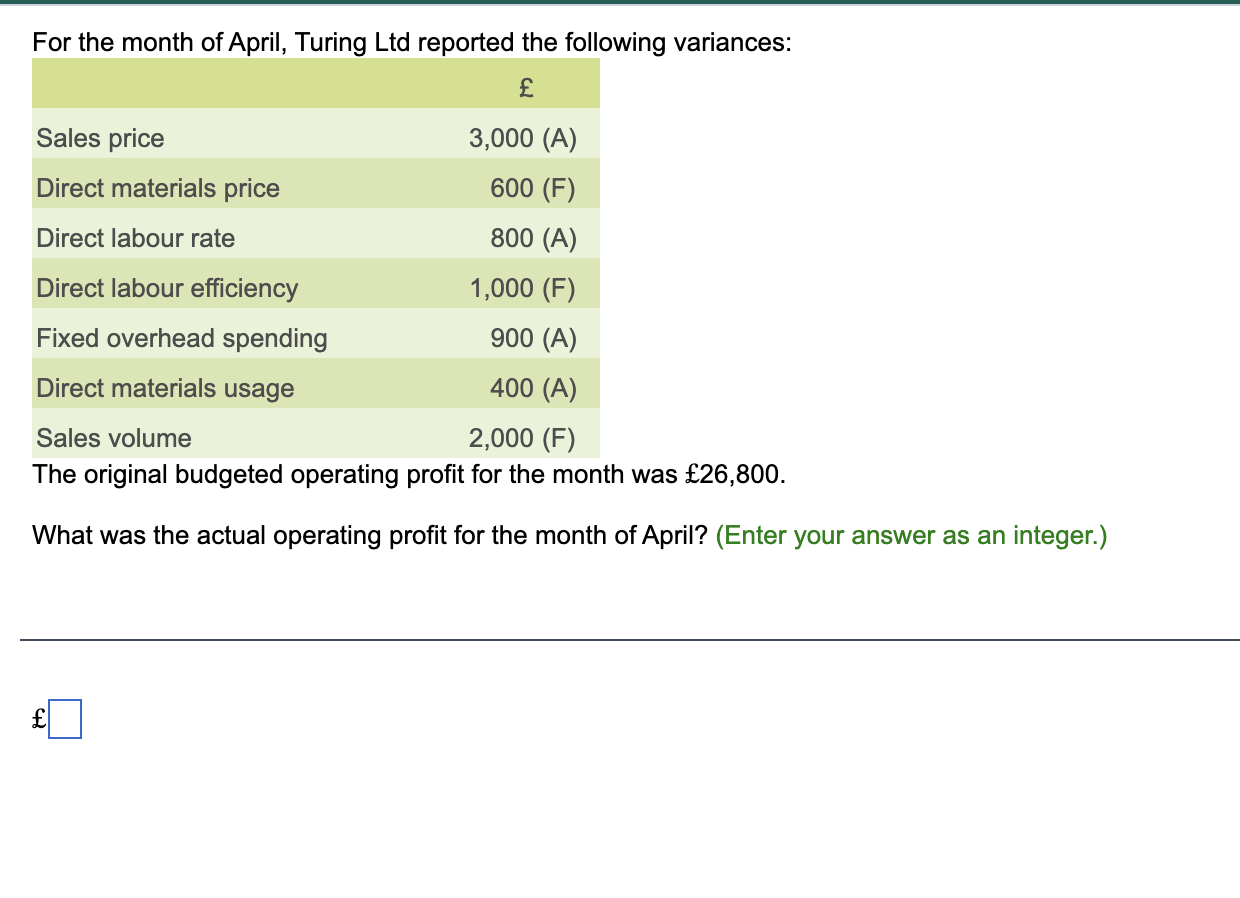
Task: Click the £ column header cell
Action: [524, 88]
